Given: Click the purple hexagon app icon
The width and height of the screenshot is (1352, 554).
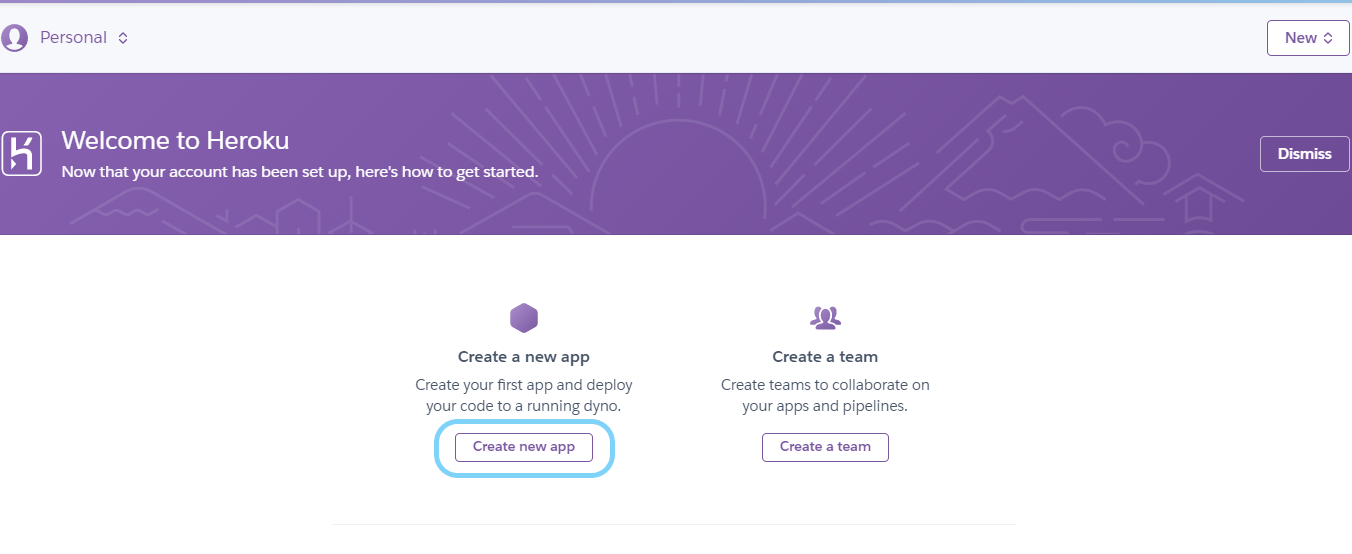Looking at the screenshot, I should click(x=524, y=319).
